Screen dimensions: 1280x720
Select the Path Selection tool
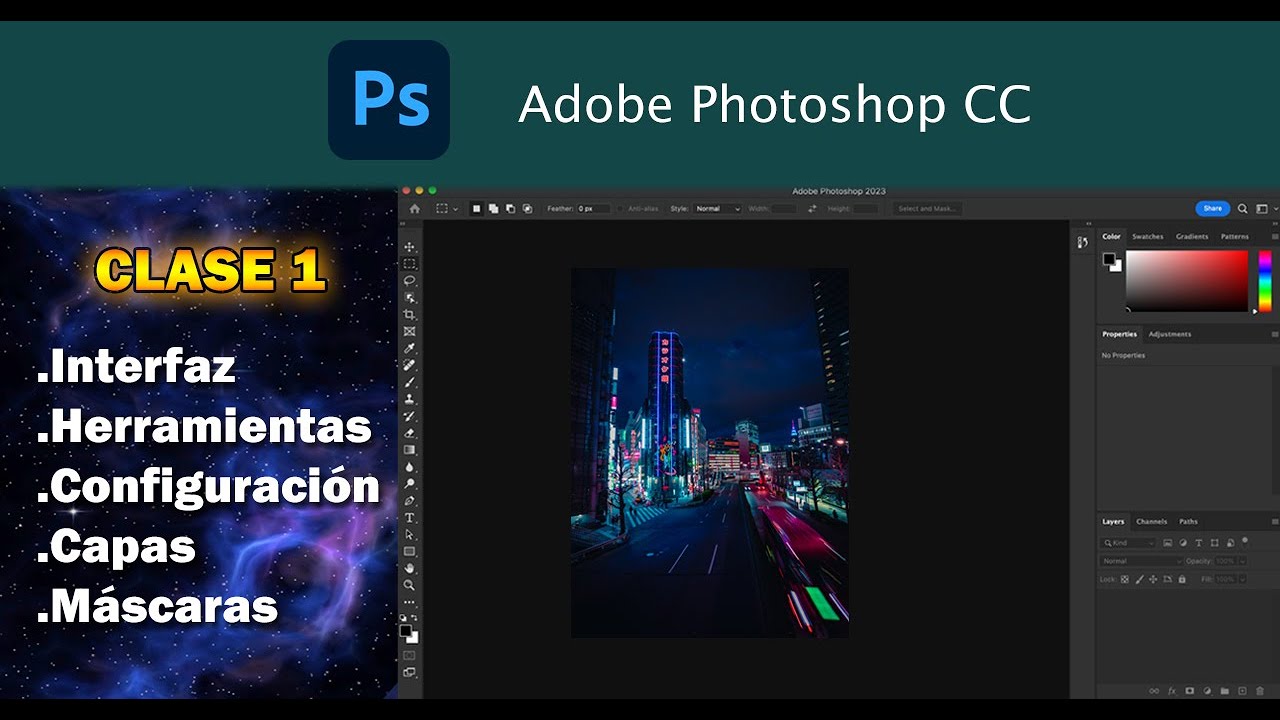coord(410,535)
